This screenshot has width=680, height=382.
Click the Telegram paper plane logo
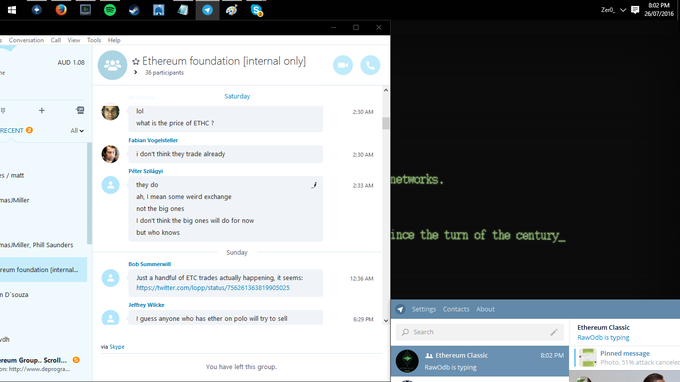(400, 309)
